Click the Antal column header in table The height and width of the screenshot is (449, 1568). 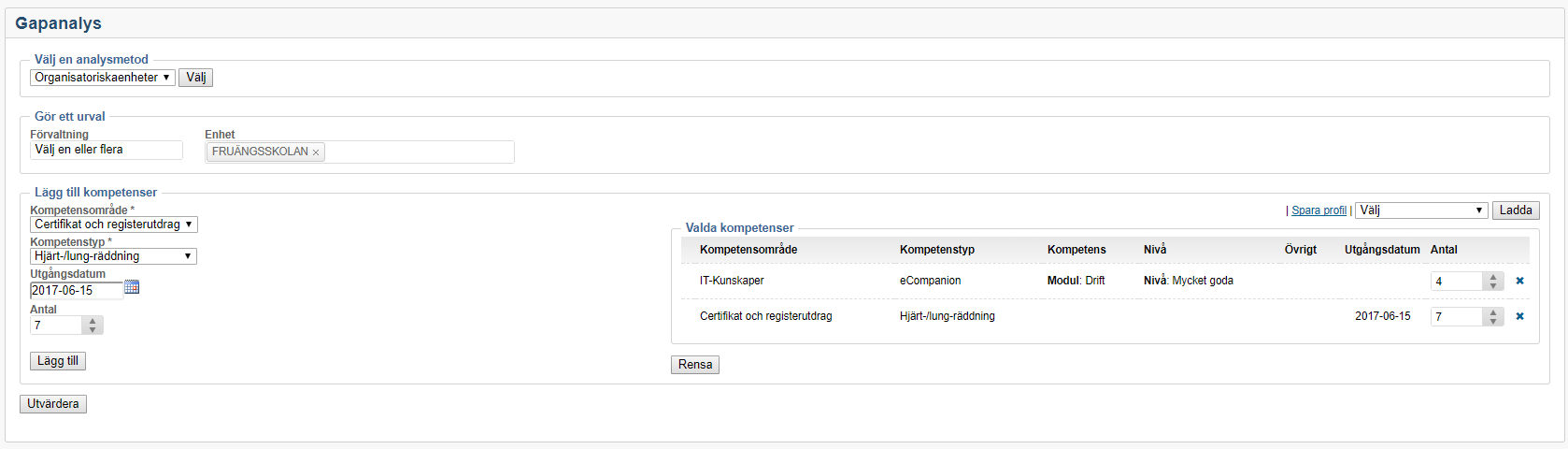coord(1444,250)
